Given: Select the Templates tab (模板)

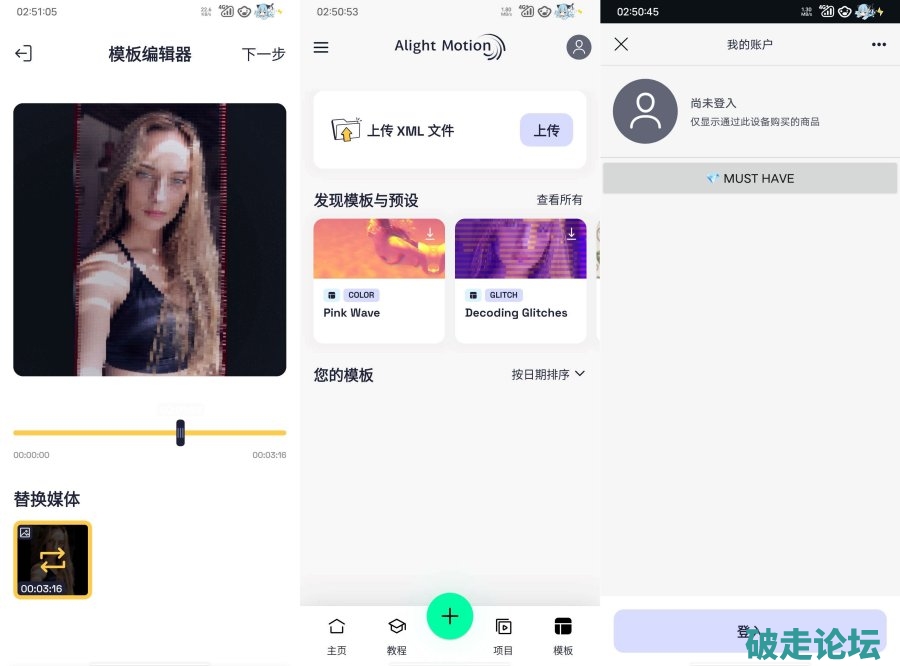Looking at the screenshot, I should point(563,635).
